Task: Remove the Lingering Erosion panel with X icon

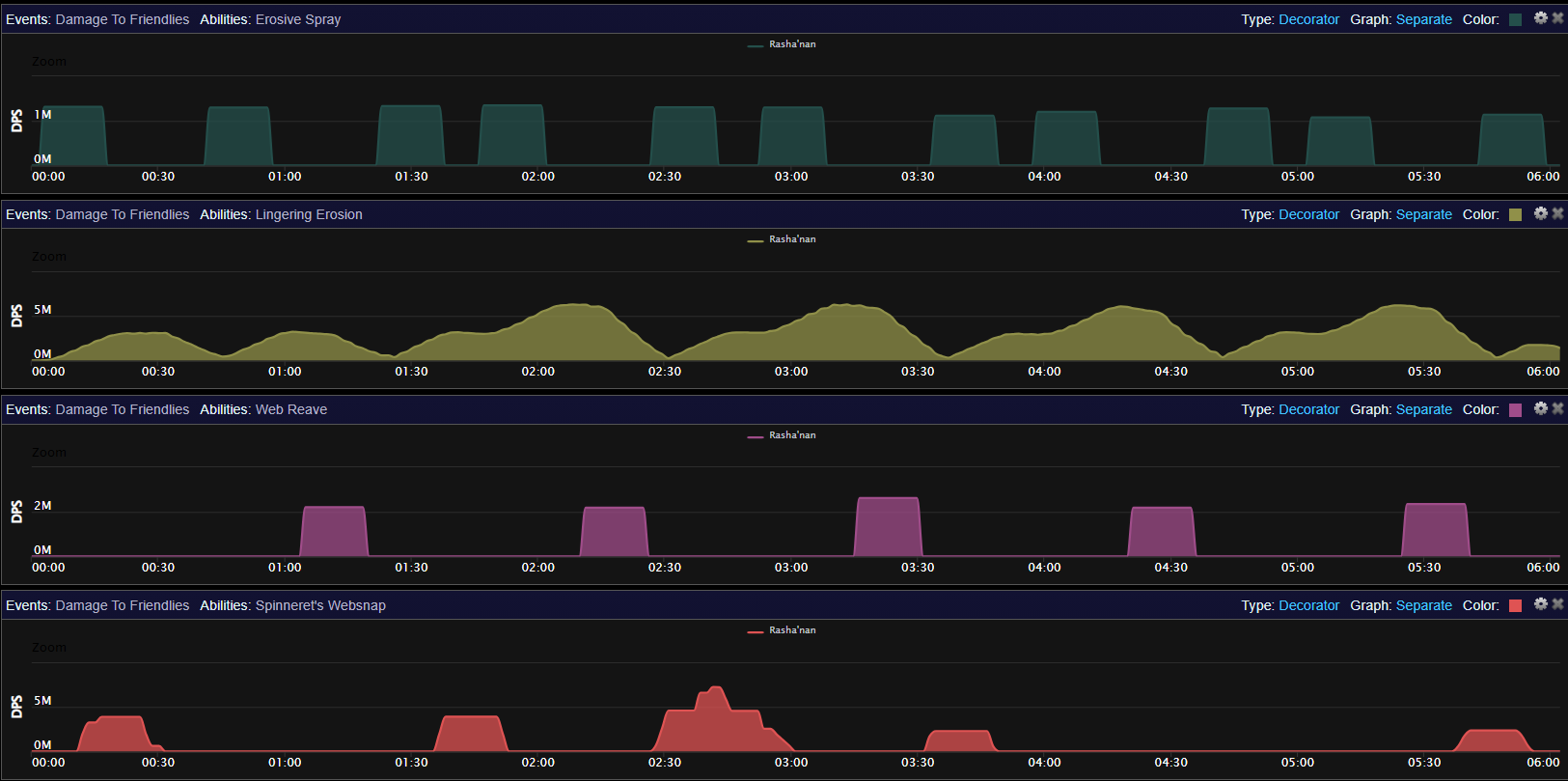Action: pos(1557,213)
